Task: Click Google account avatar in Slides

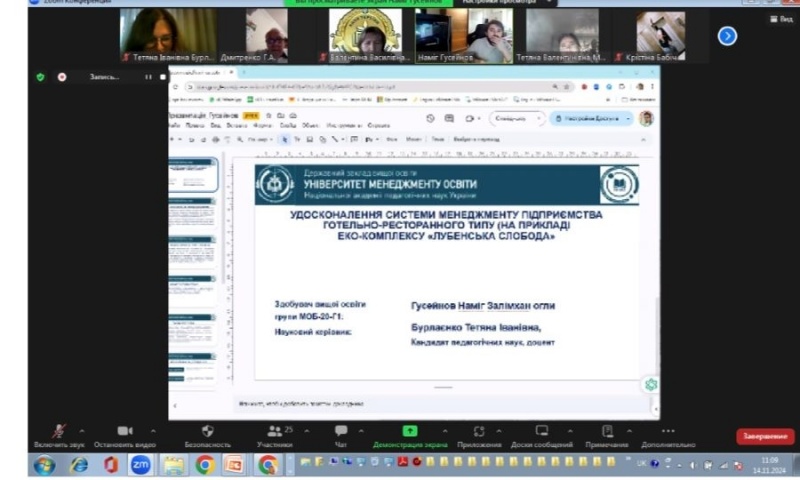Action: click(646, 118)
